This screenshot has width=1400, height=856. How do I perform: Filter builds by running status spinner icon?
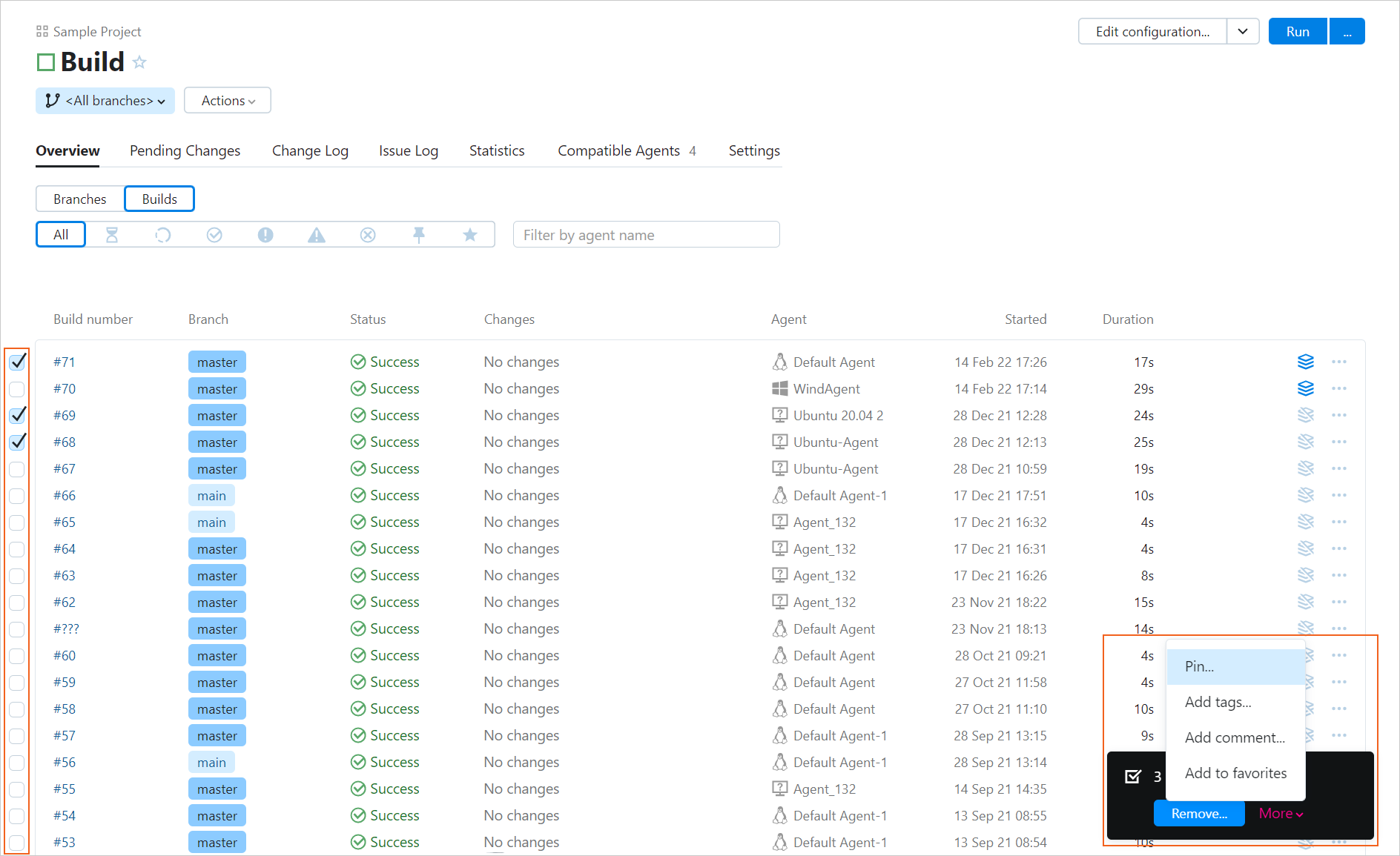[x=163, y=234]
